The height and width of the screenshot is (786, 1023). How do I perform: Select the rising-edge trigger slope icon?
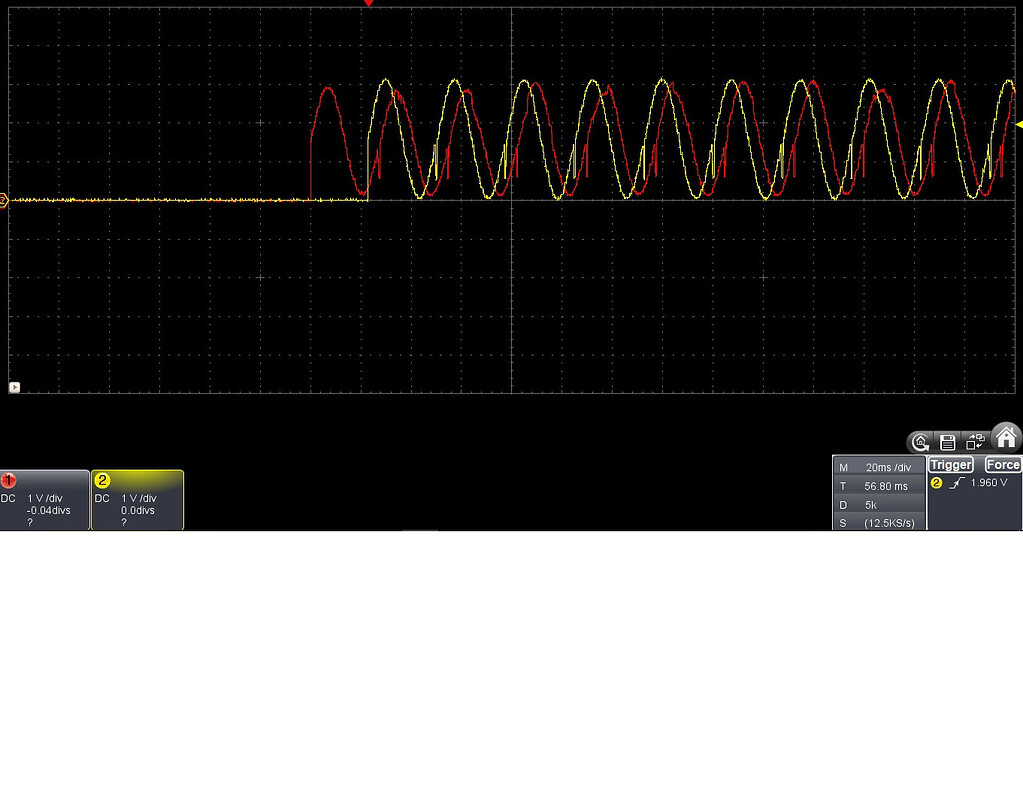(x=958, y=482)
